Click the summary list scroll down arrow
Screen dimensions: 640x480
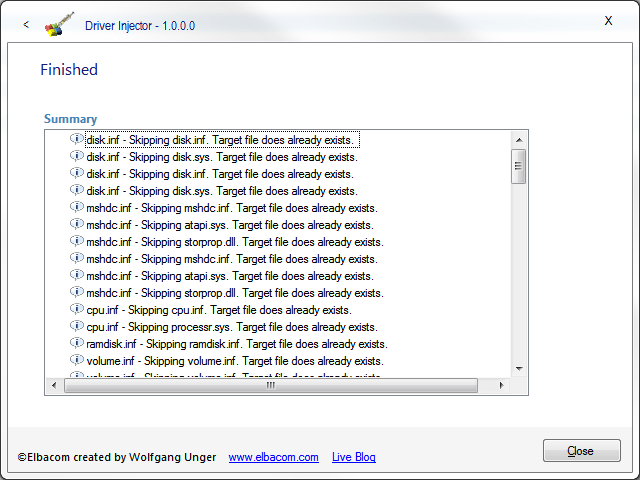click(519, 369)
